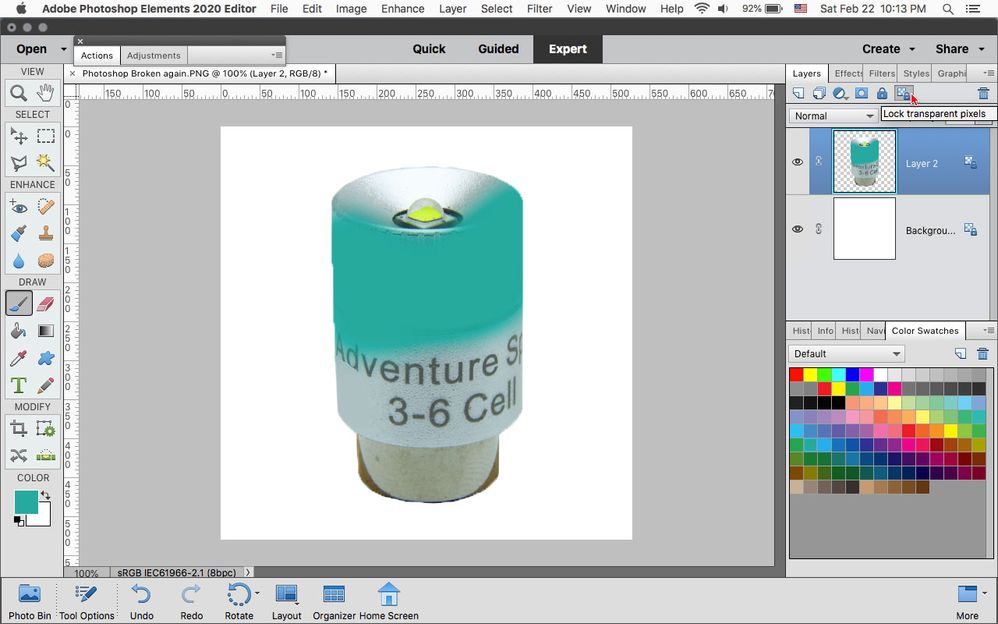The width and height of the screenshot is (998, 624).
Task: Select the Custom Shape tool
Action: pyautogui.click(x=45, y=358)
